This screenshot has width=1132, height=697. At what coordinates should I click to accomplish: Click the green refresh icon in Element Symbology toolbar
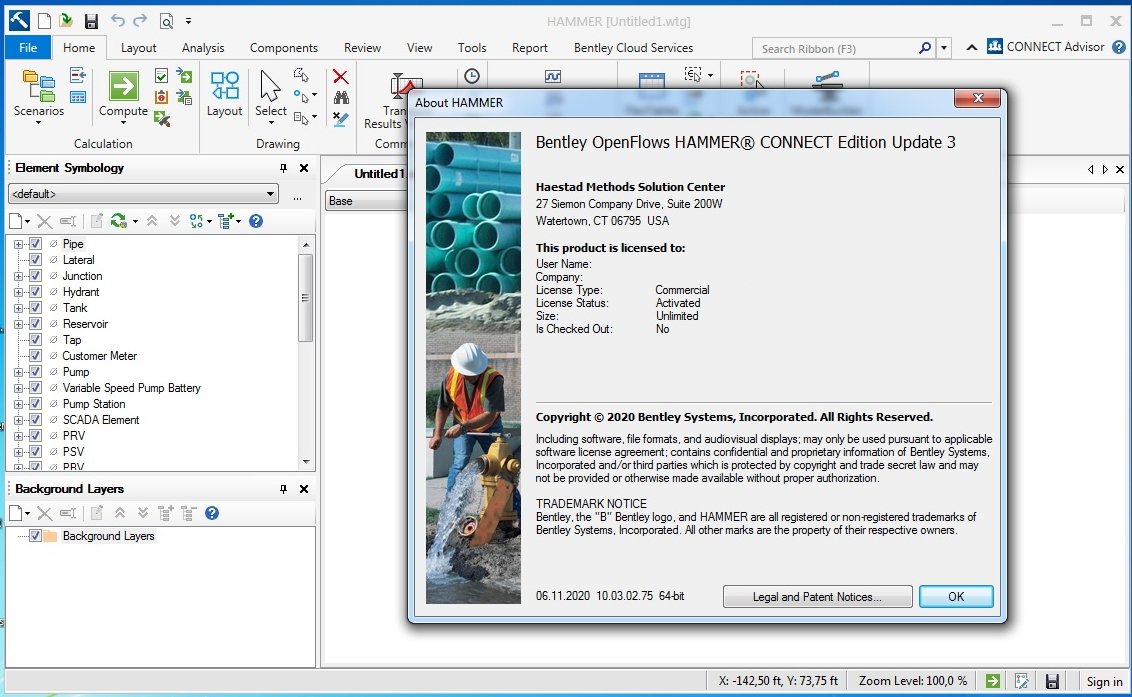coord(118,221)
